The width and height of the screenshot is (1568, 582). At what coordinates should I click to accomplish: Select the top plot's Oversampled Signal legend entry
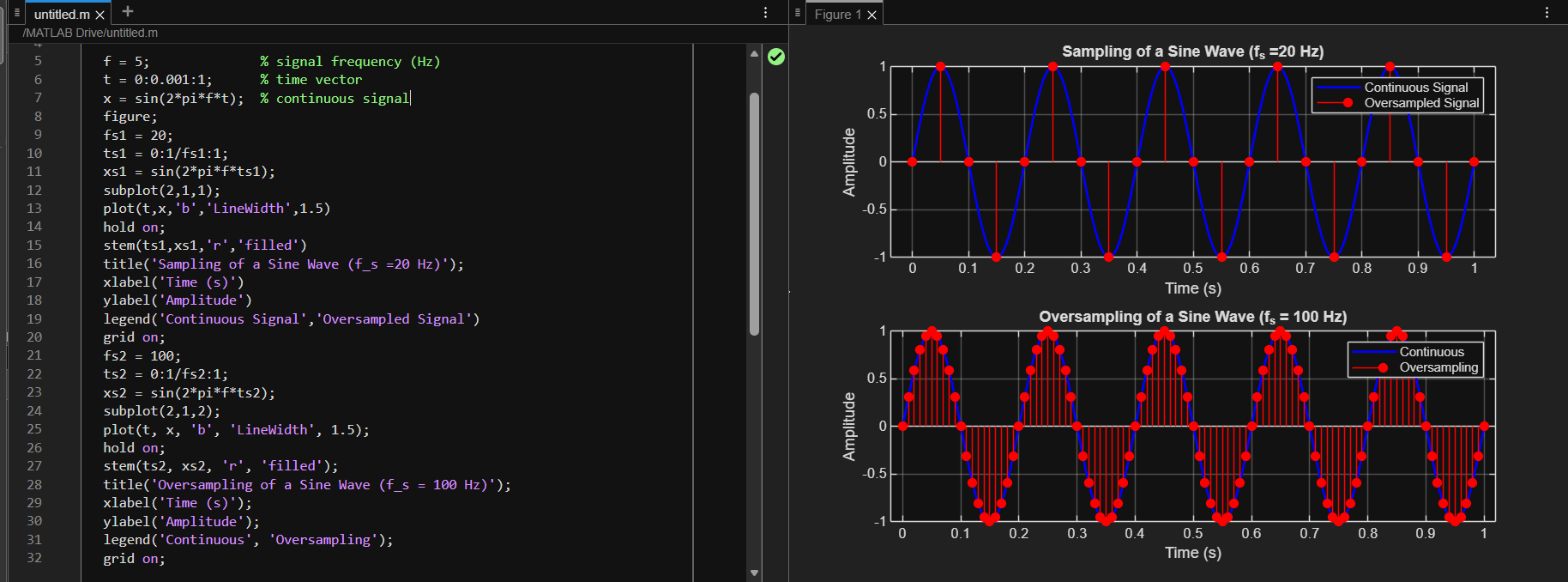[x=1420, y=103]
